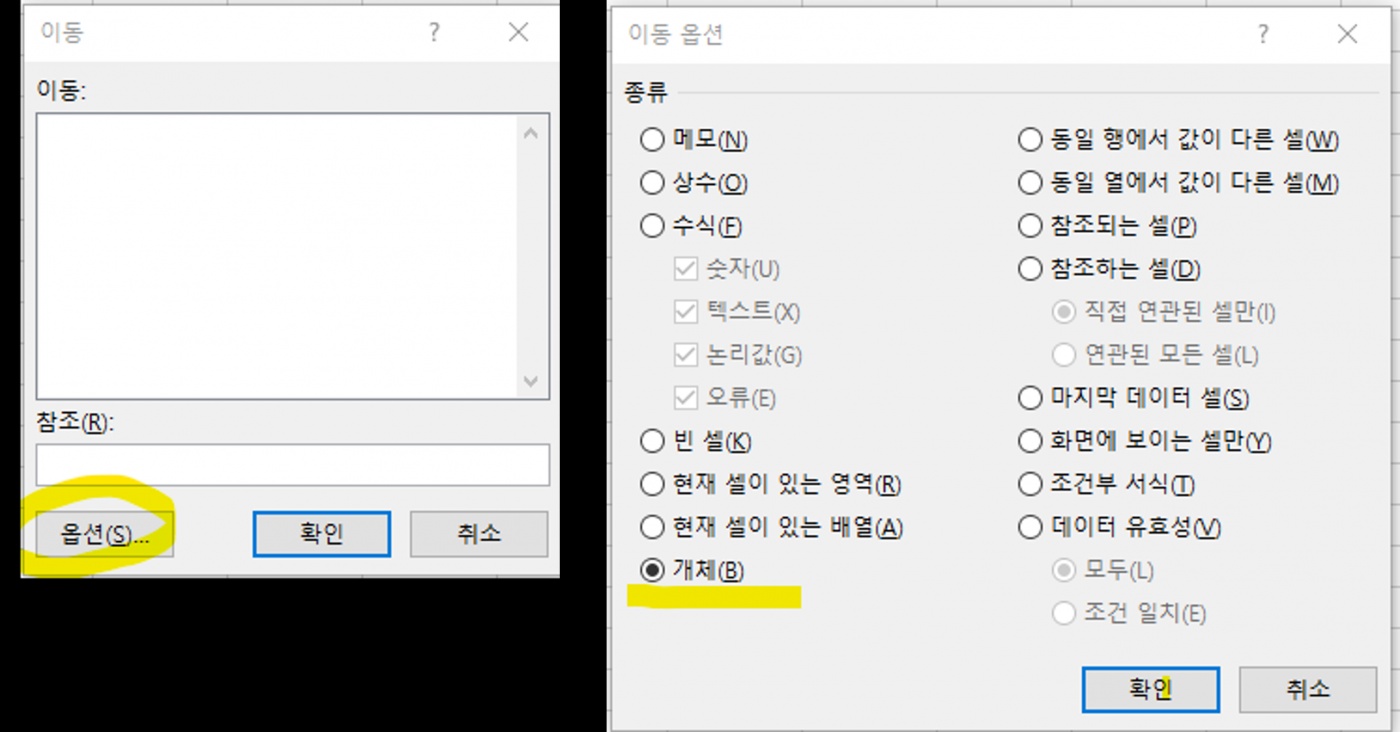Select the 수식(F) radio option

(x=652, y=226)
